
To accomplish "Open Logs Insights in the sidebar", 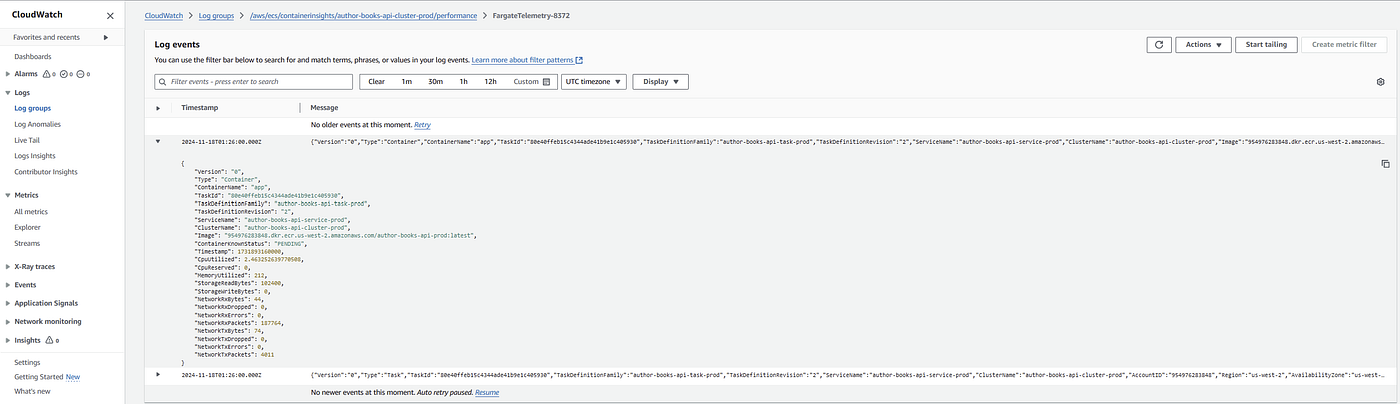I will tap(35, 156).
